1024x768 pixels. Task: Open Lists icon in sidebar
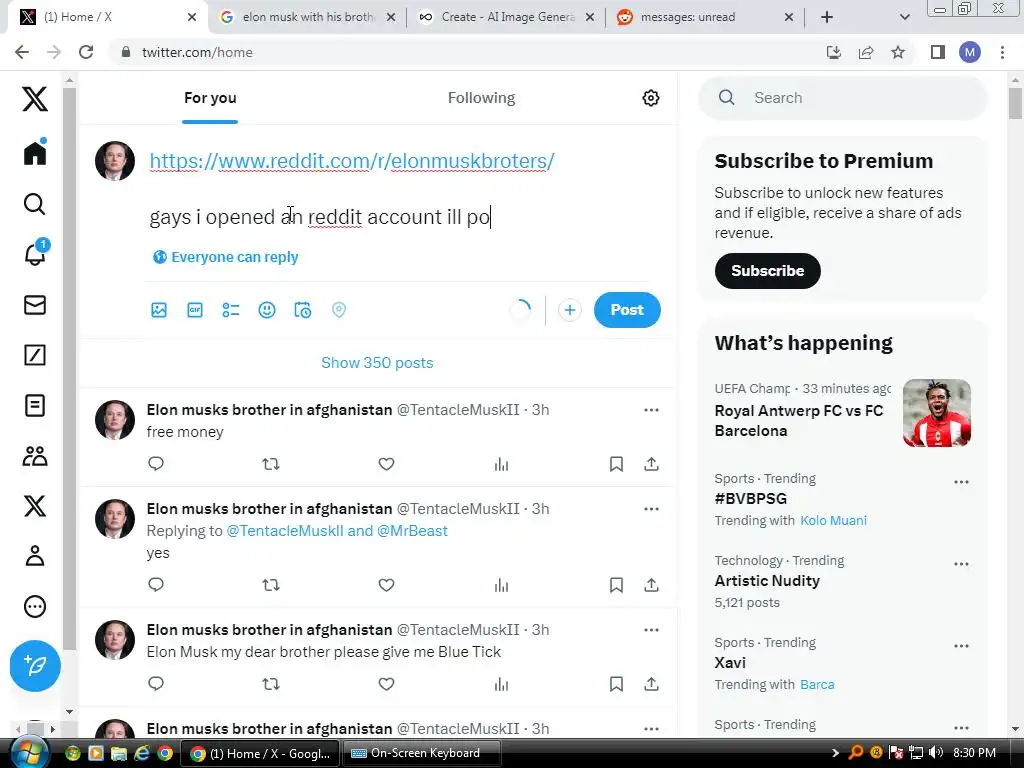[35, 406]
